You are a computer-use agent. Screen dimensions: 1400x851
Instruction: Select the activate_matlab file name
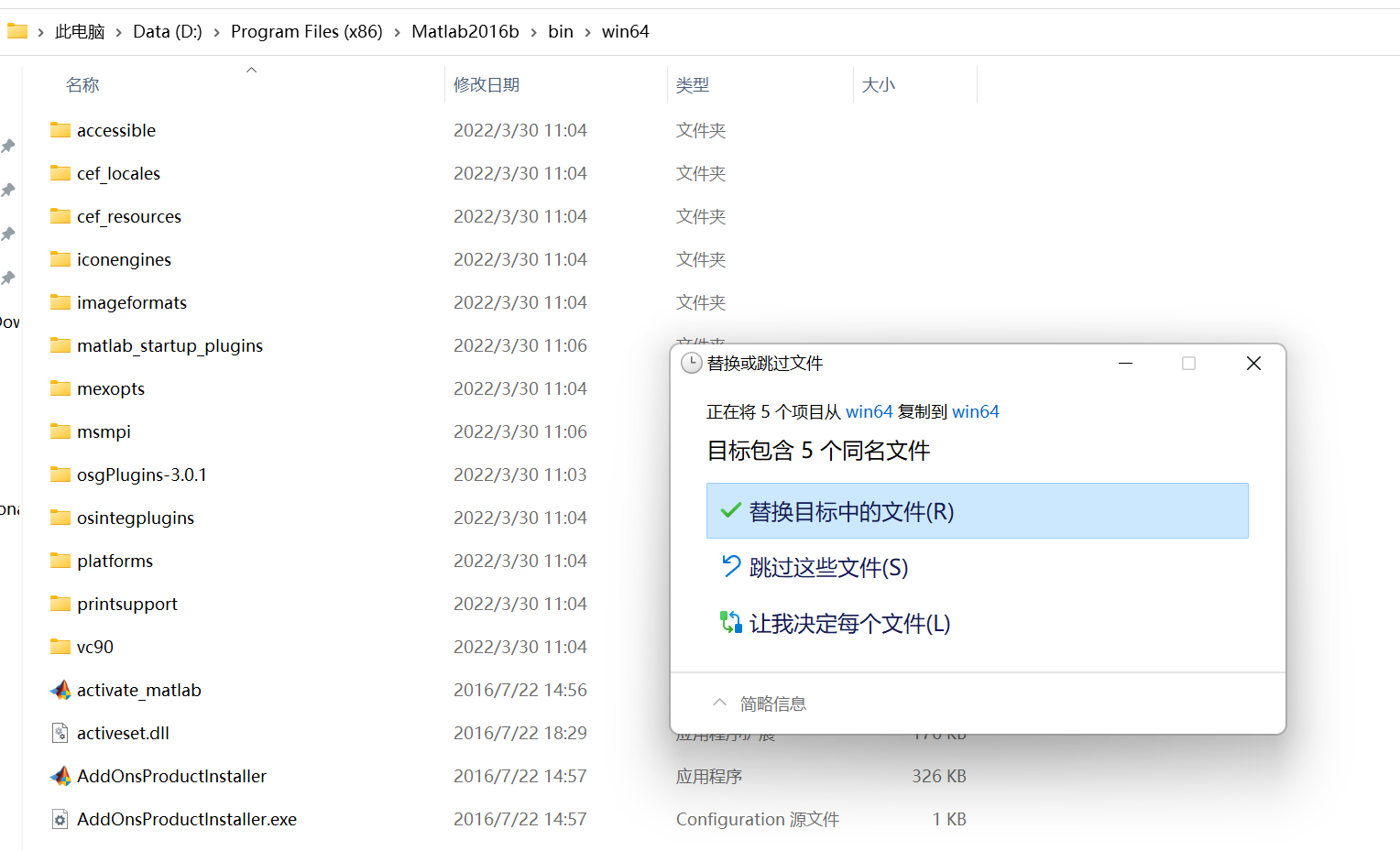pyautogui.click(x=139, y=690)
